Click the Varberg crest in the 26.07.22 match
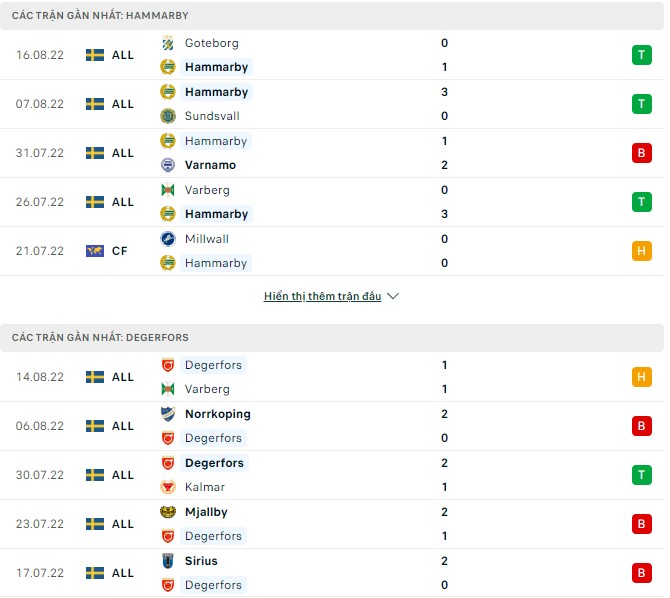This screenshot has width=670, height=598. tap(167, 190)
